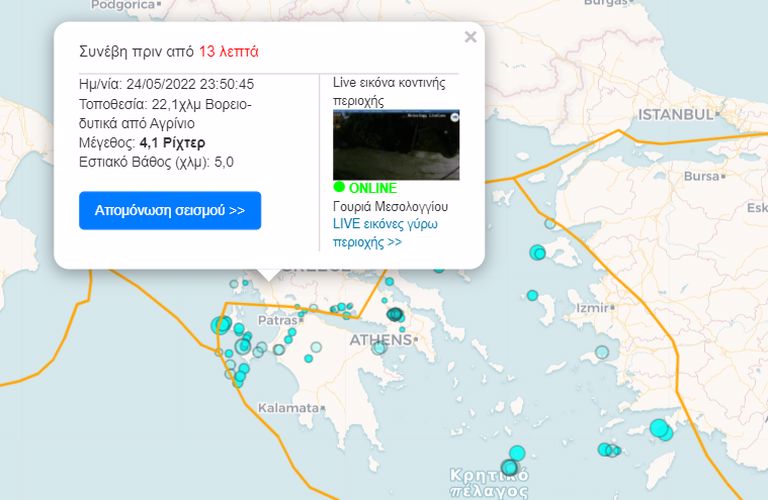The height and width of the screenshot is (500, 768).
Task: Close the earthquake info popup
Action: click(470, 37)
